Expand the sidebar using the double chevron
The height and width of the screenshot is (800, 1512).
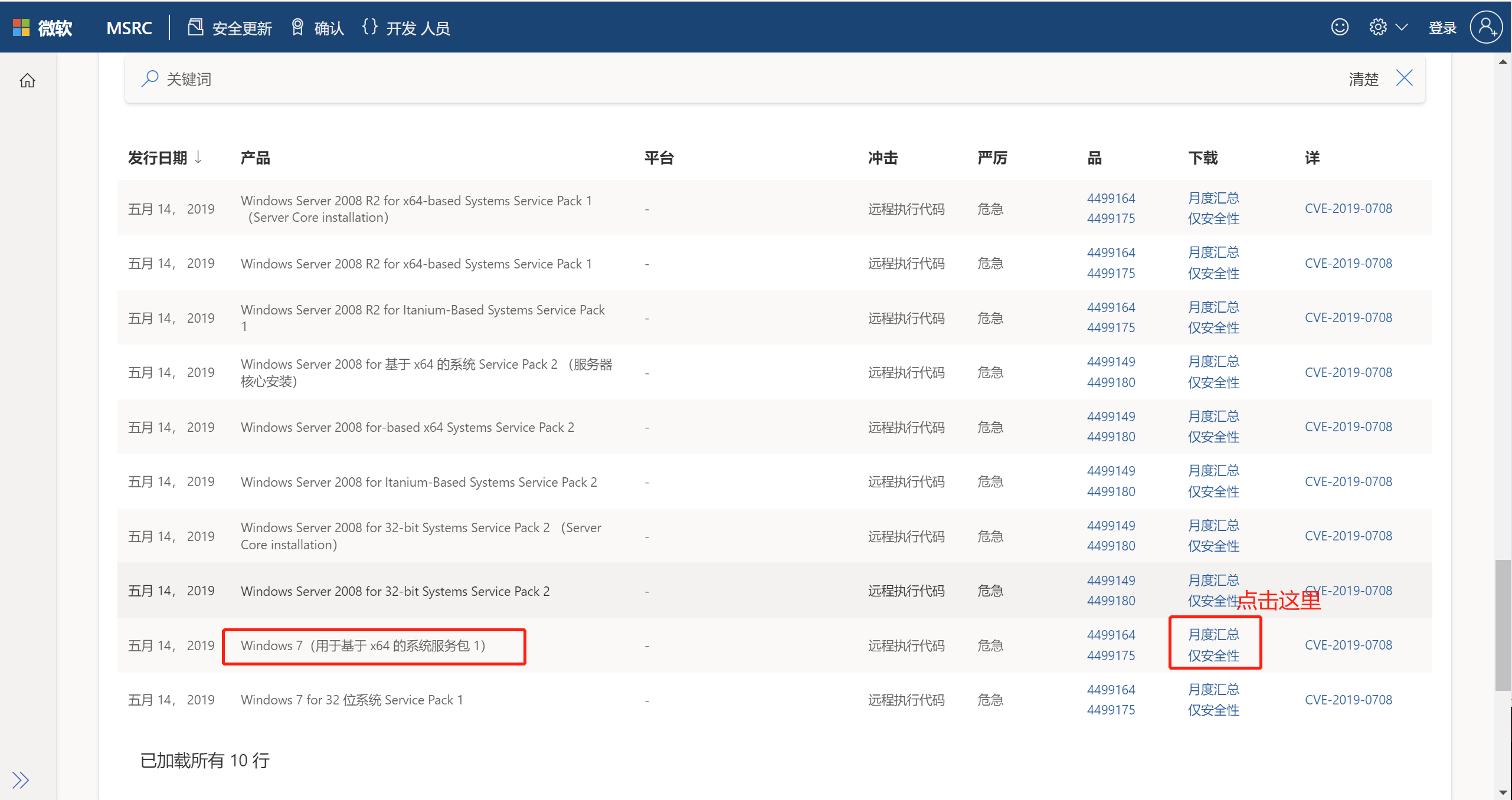coord(20,779)
